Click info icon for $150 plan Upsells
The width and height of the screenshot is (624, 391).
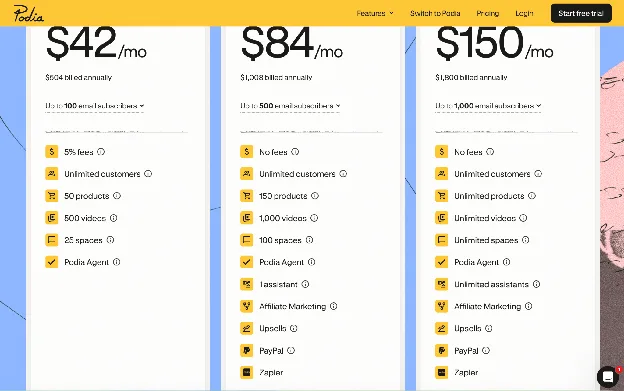tap(489, 328)
